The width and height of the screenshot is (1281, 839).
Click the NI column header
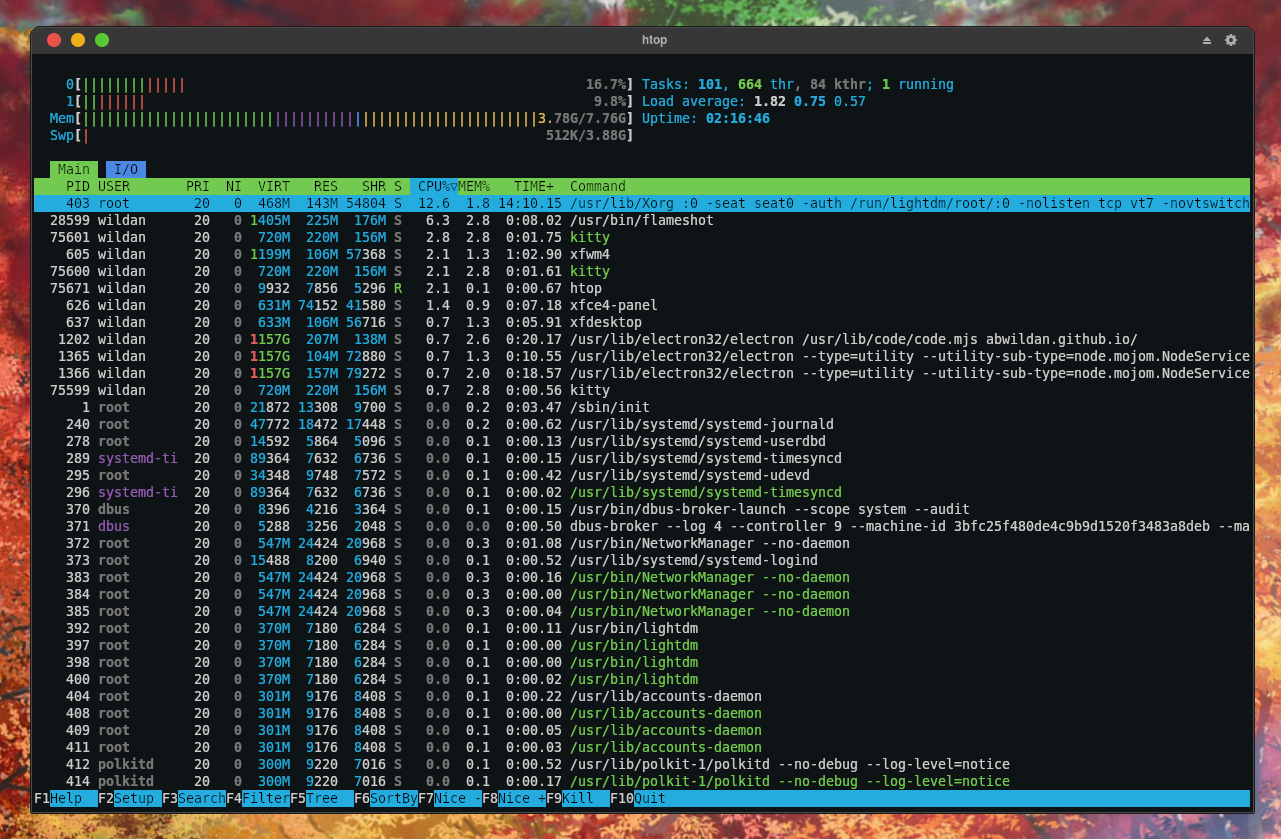[234, 186]
